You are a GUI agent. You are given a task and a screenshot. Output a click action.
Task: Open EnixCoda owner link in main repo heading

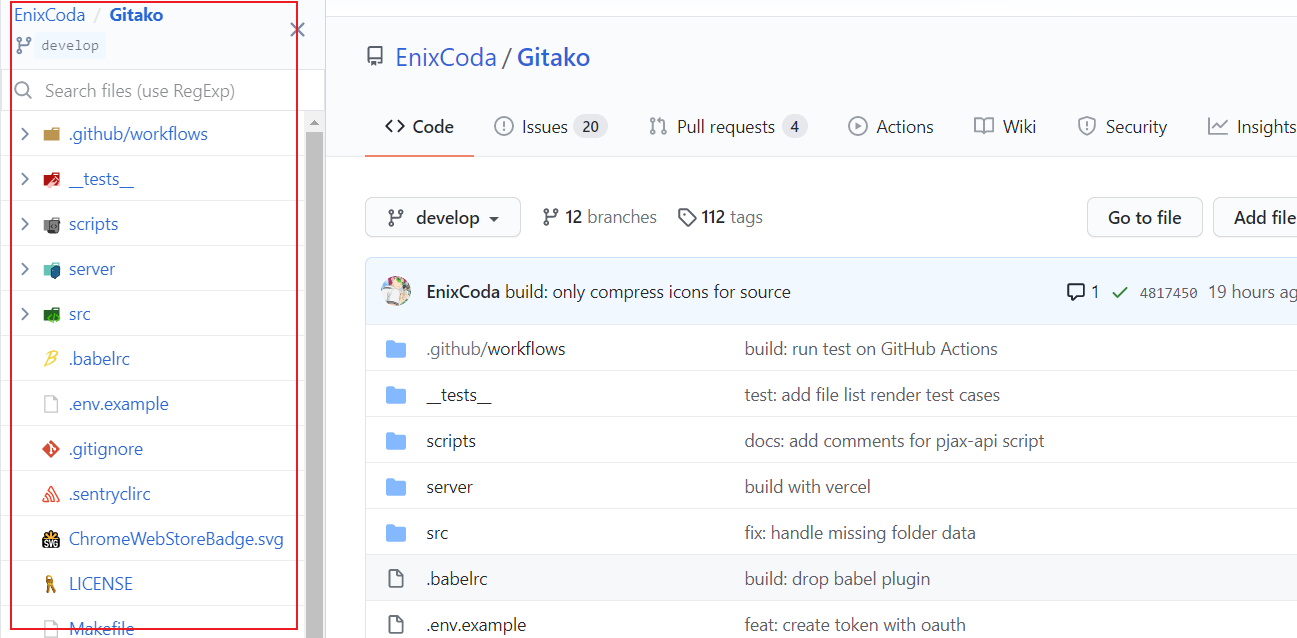[x=446, y=57]
